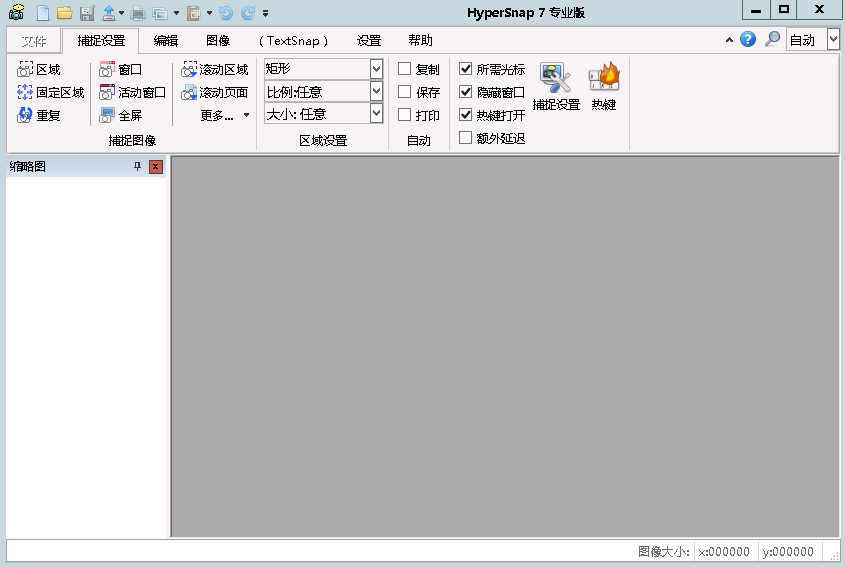Uncheck the 隐藏窗口 checkbox
Image resolution: width=845 pixels, height=567 pixels.
point(466,92)
